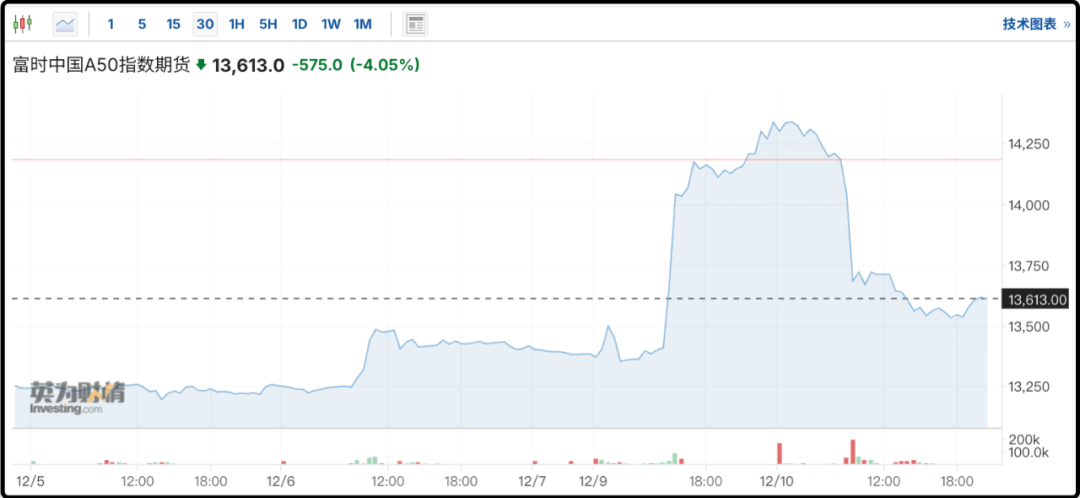Switch chart to 1H interval

[x=236, y=23]
